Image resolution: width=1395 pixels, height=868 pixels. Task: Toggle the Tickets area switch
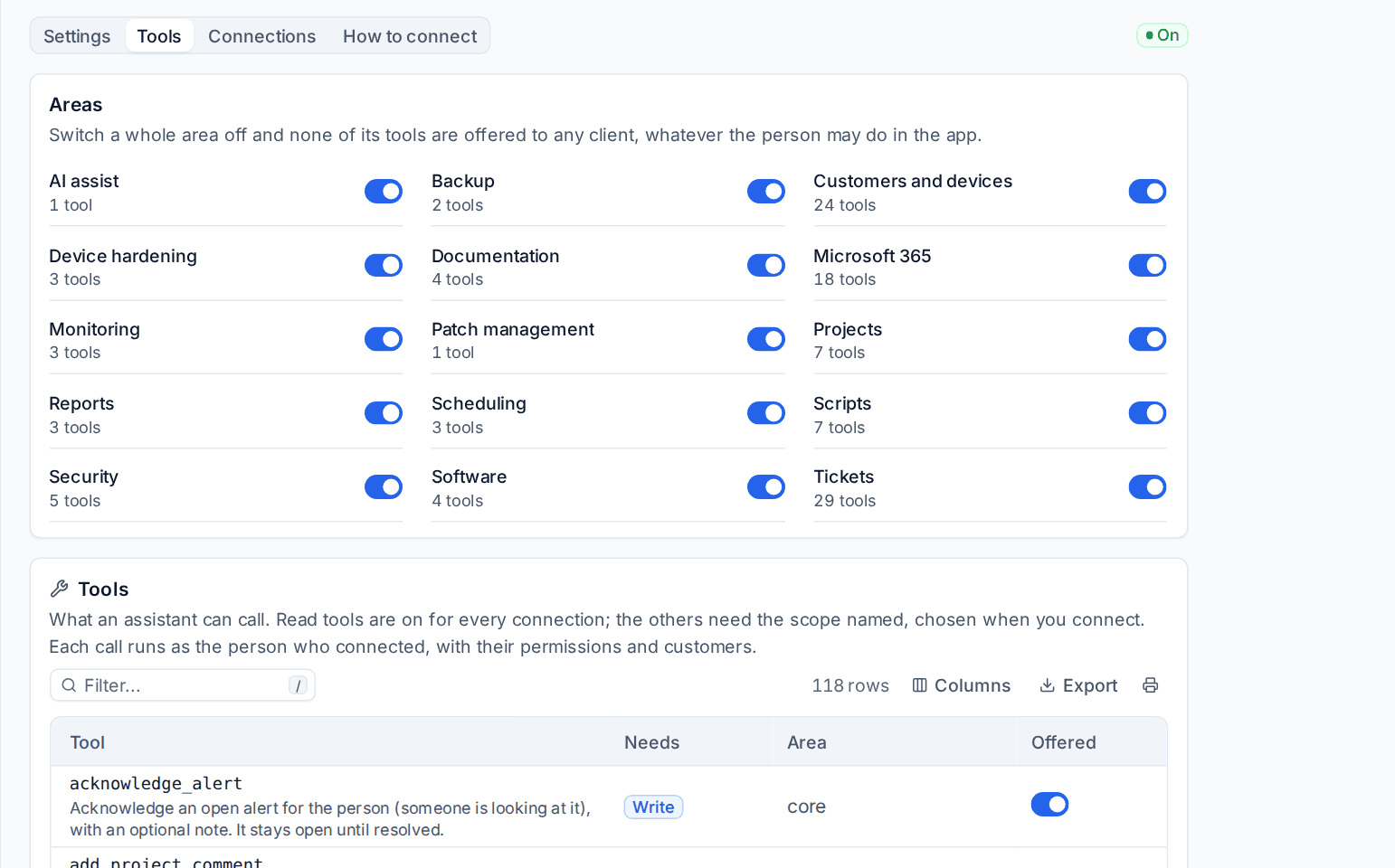click(1147, 487)
